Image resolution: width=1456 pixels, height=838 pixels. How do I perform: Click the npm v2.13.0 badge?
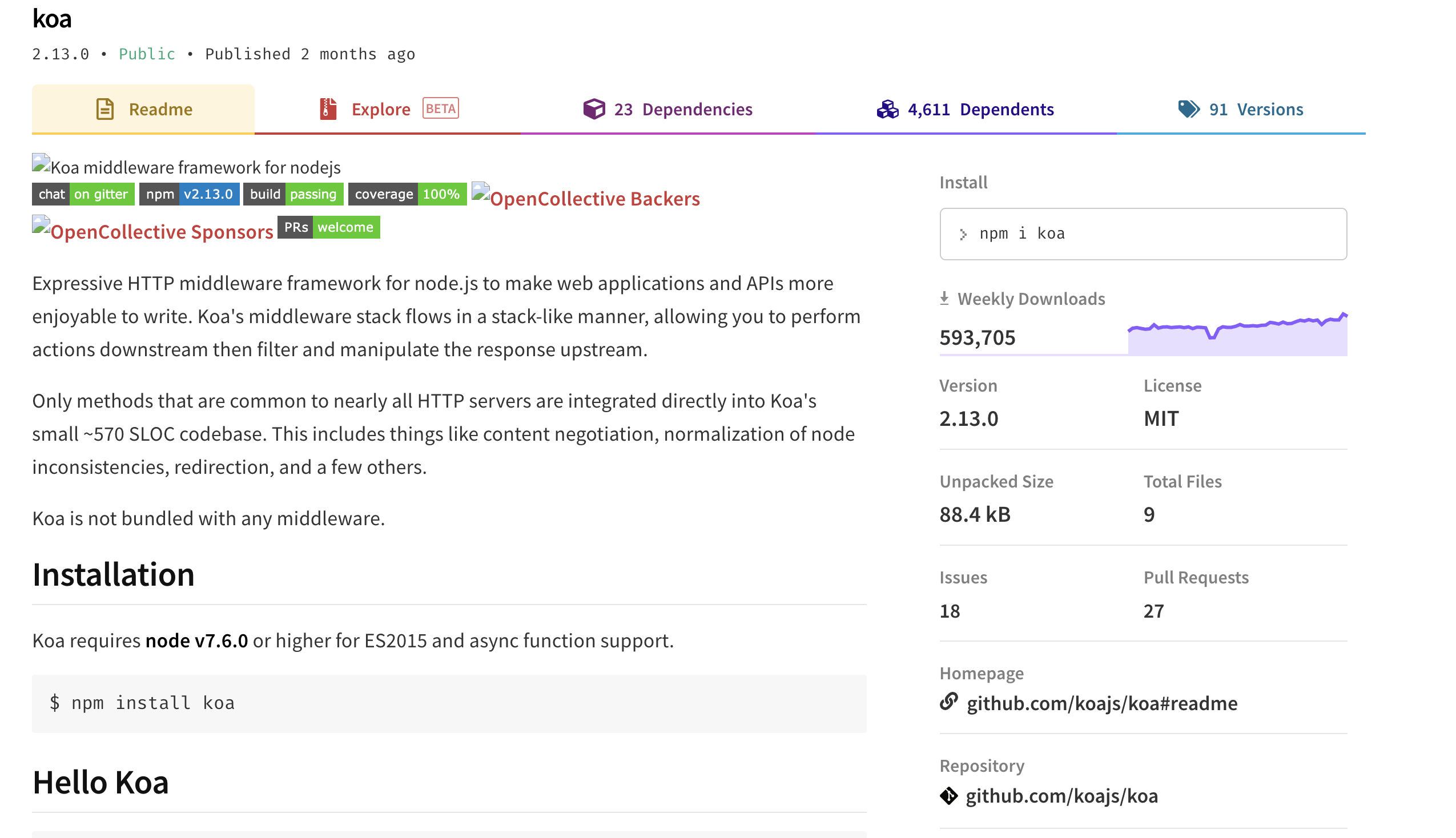click(x=189, y=194)
